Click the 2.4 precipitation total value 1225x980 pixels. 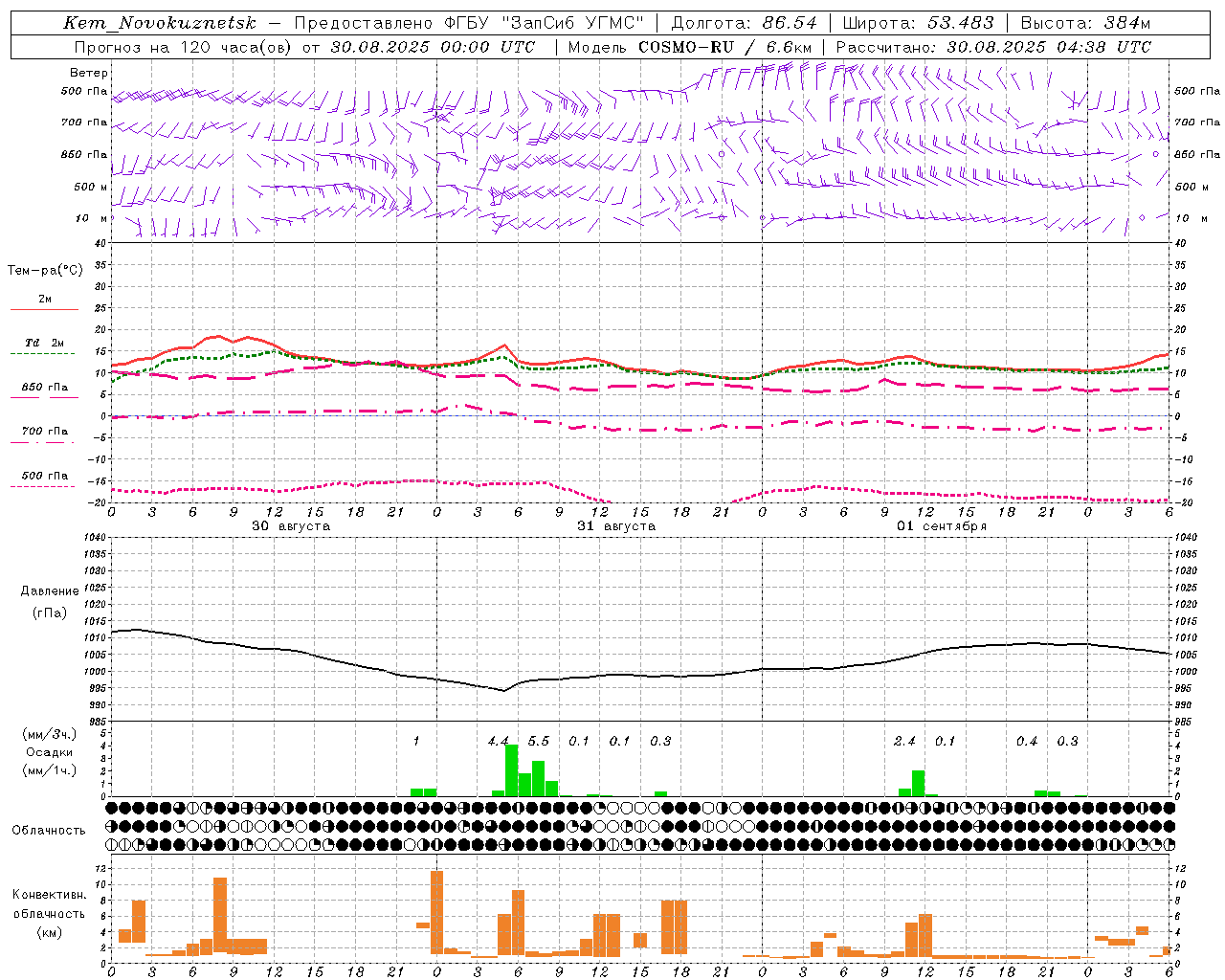[904, 741]
